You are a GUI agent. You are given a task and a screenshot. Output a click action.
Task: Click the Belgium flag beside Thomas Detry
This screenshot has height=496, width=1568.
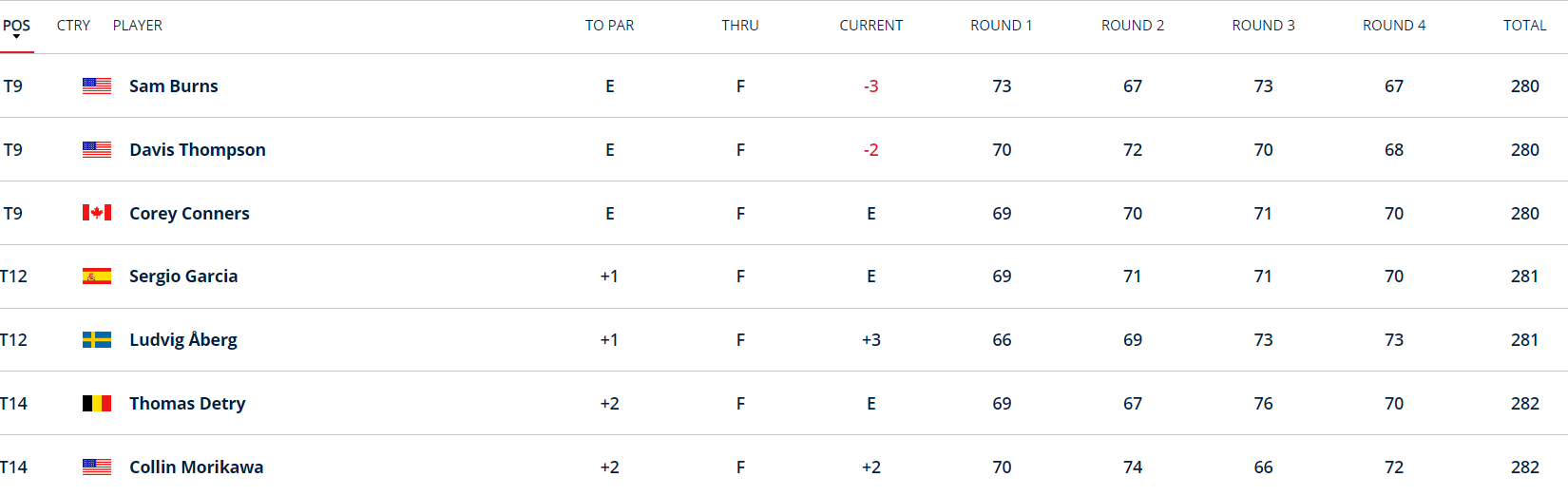tap(97, 403)
